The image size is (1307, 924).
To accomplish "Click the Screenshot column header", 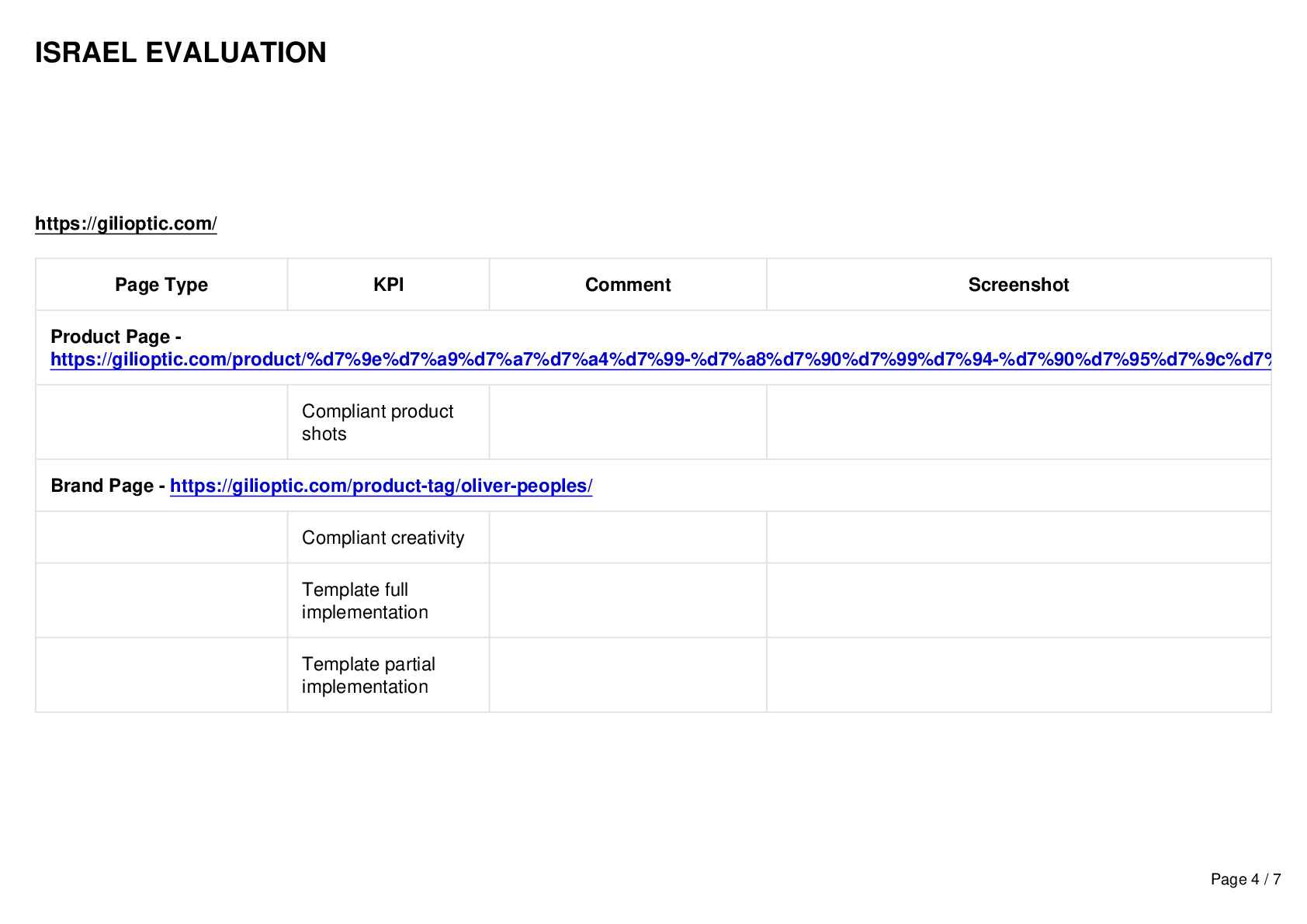I will coord(1019,285).
